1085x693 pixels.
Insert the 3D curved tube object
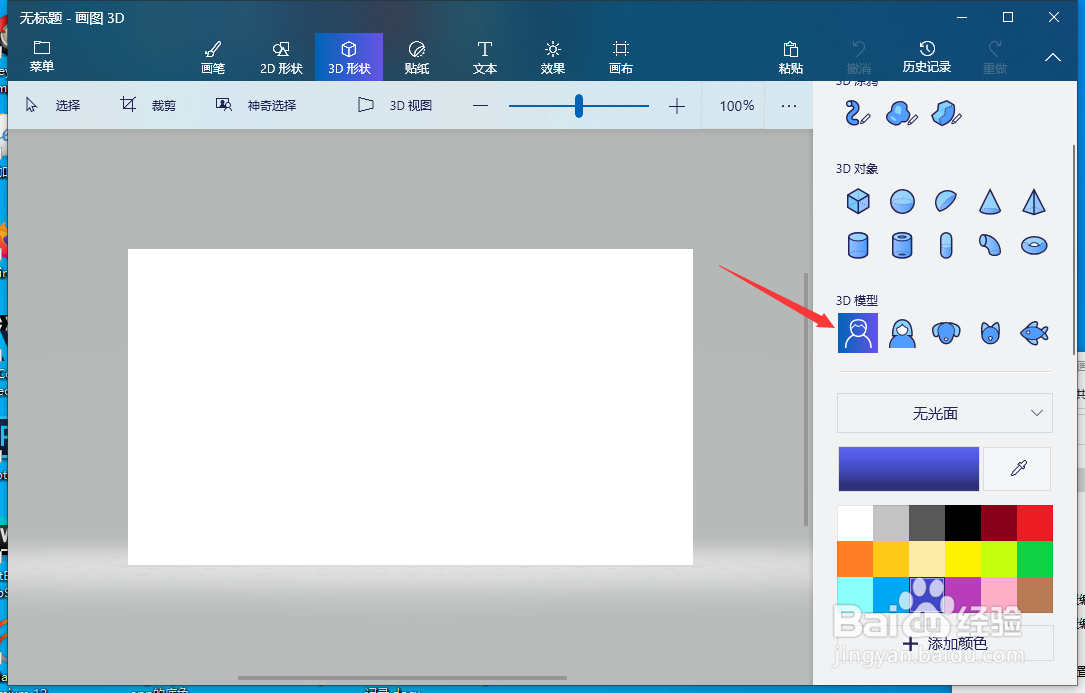(990, 245)
